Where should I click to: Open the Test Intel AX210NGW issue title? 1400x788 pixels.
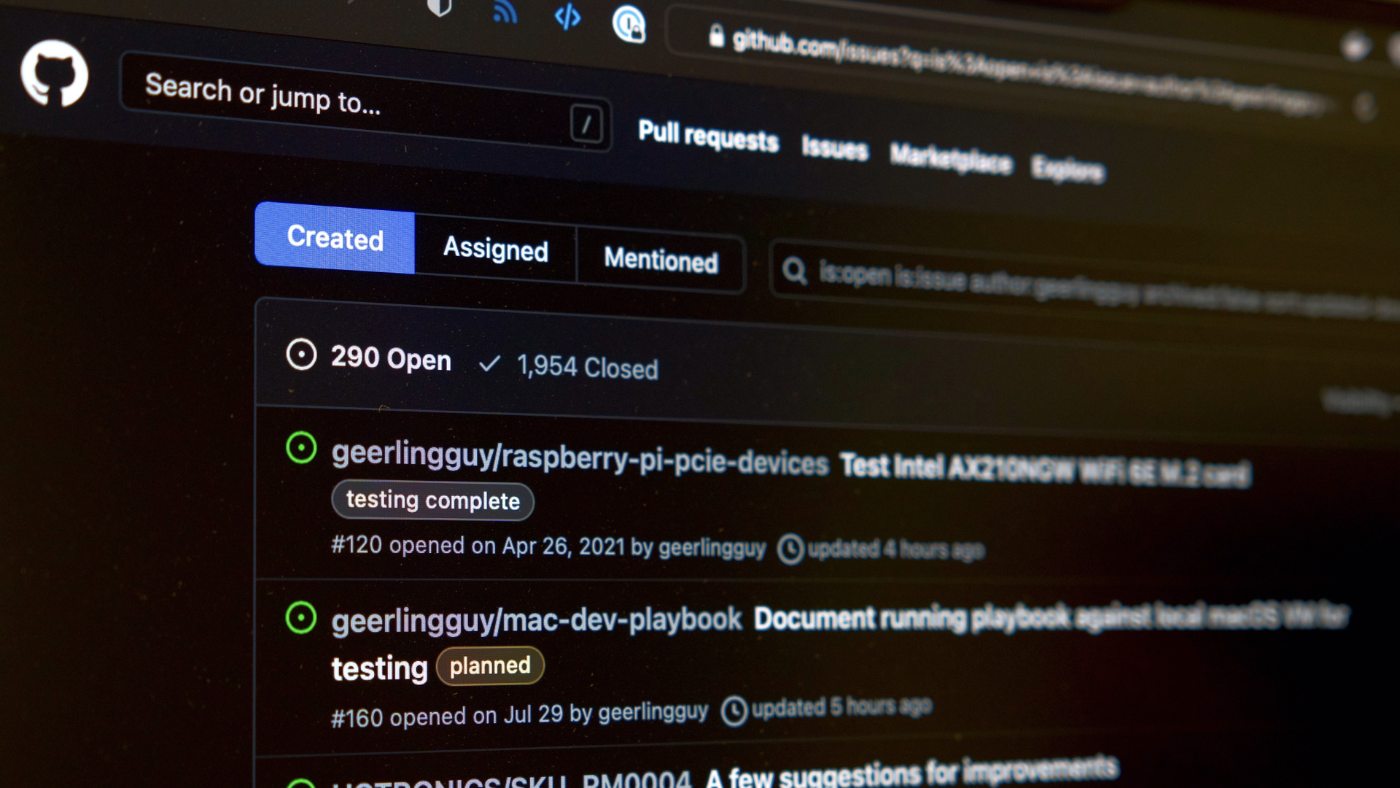(x=1045, y=469)
